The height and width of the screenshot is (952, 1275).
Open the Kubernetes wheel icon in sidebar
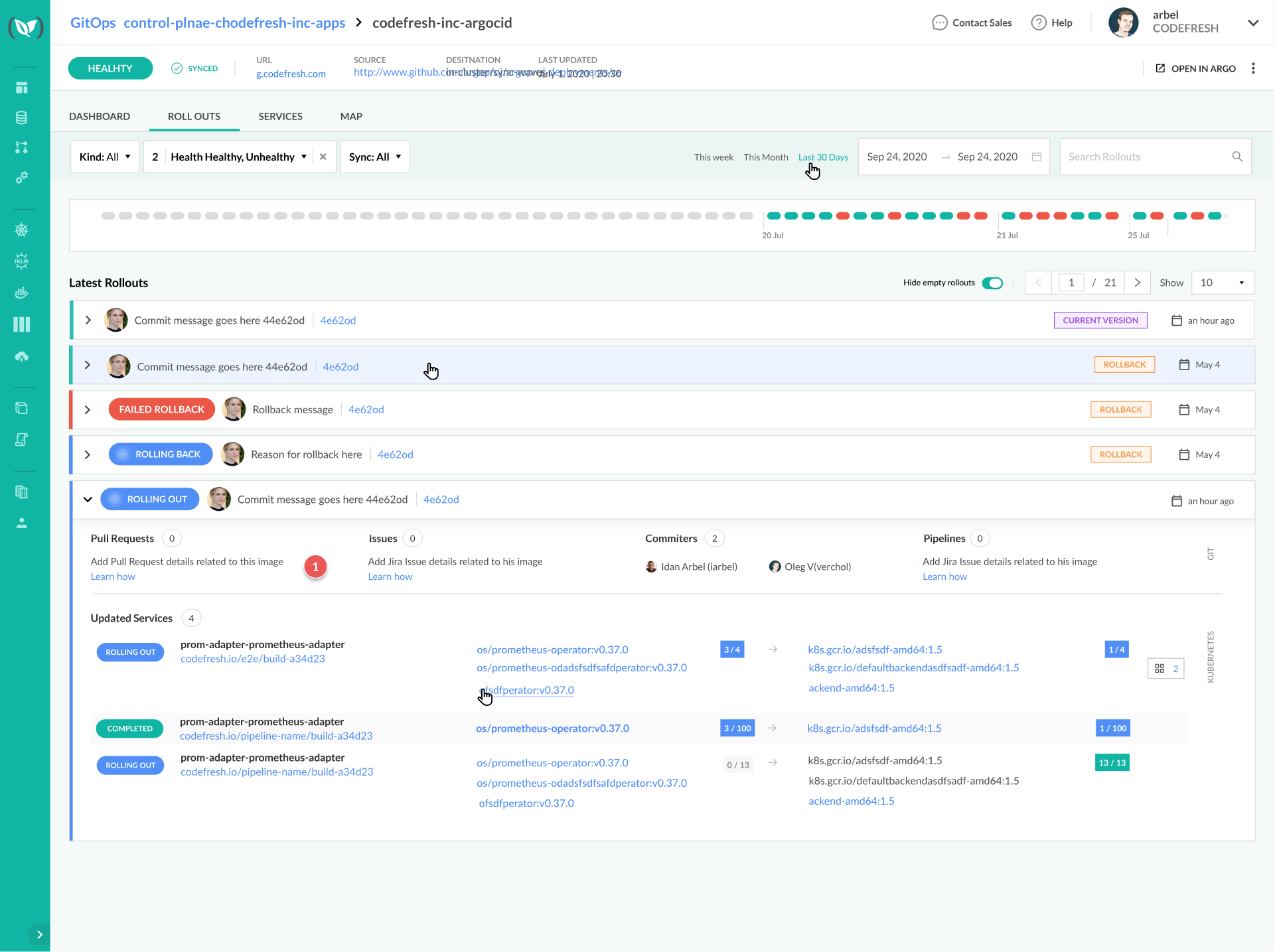point(22,230)
